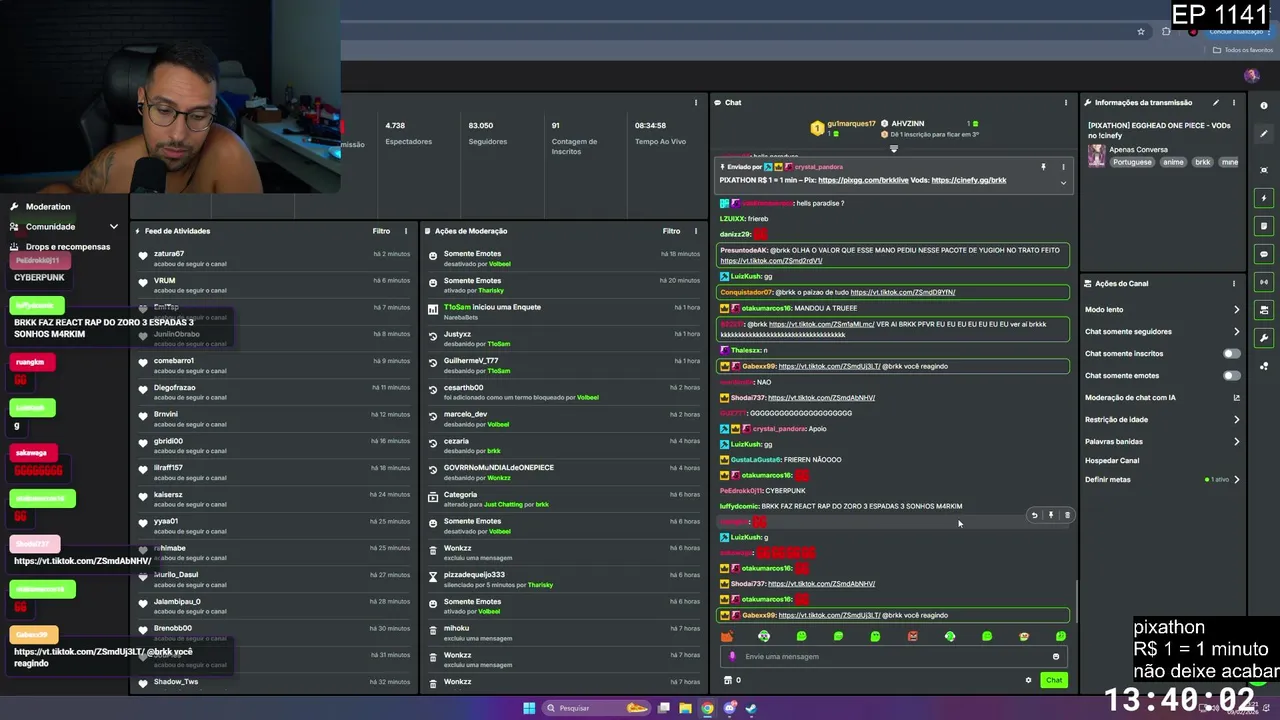This screenshot has width=1280, height=720.
Task: Open chat settings gear icon
Action: 1028,680
